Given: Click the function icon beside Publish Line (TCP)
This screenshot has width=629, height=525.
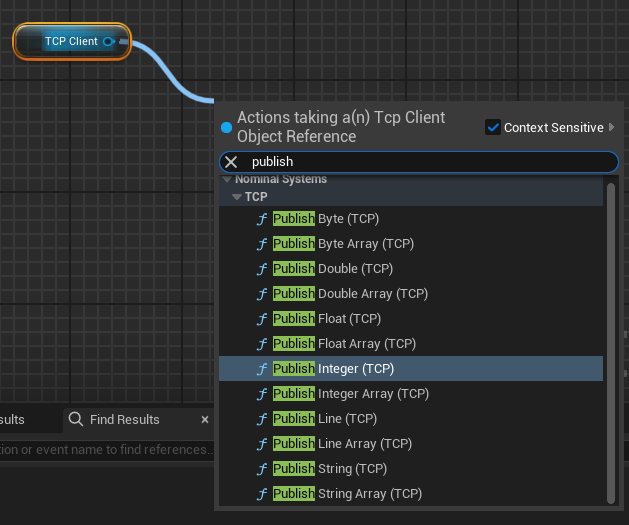Looking at the screenshot, I should (x=262, y=419).
